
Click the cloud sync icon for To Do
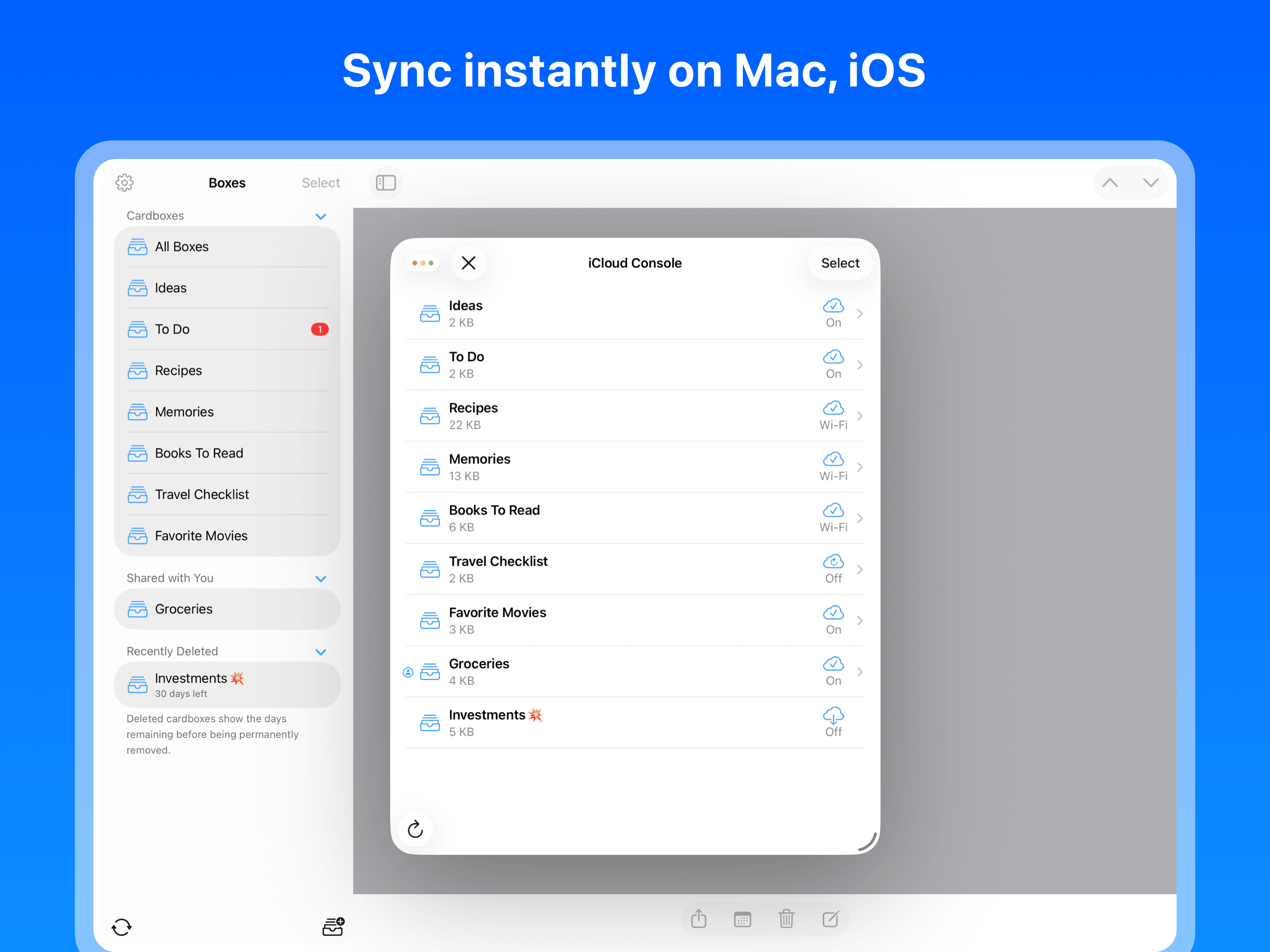click(833, 357)
